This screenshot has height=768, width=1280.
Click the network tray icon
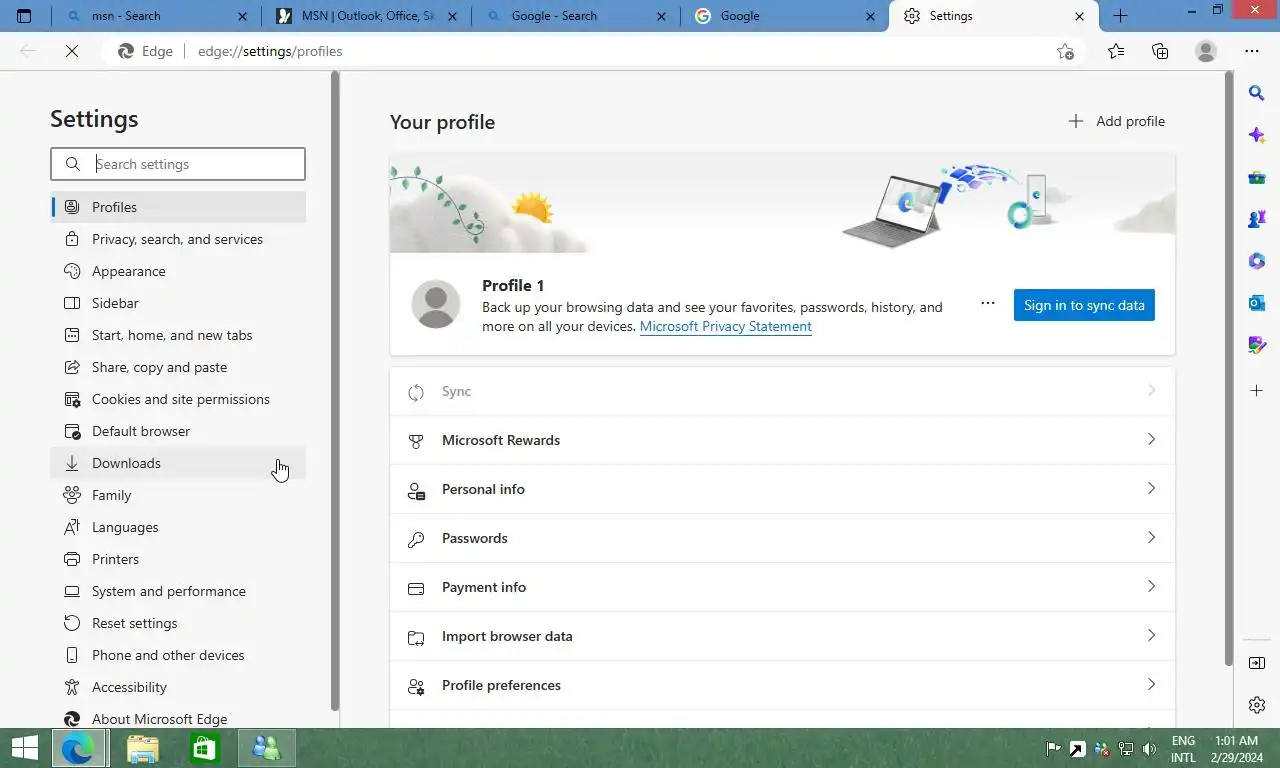tap(1126, 749)
